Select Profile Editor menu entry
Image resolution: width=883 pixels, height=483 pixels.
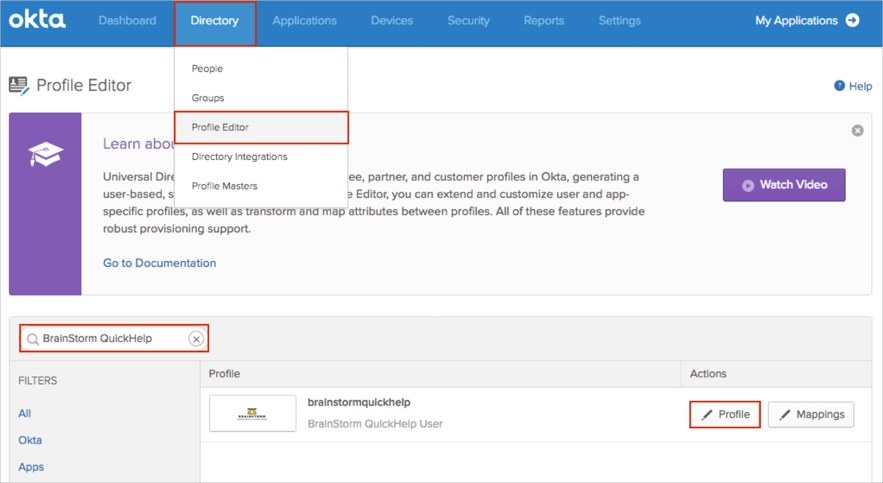(220, 127)
